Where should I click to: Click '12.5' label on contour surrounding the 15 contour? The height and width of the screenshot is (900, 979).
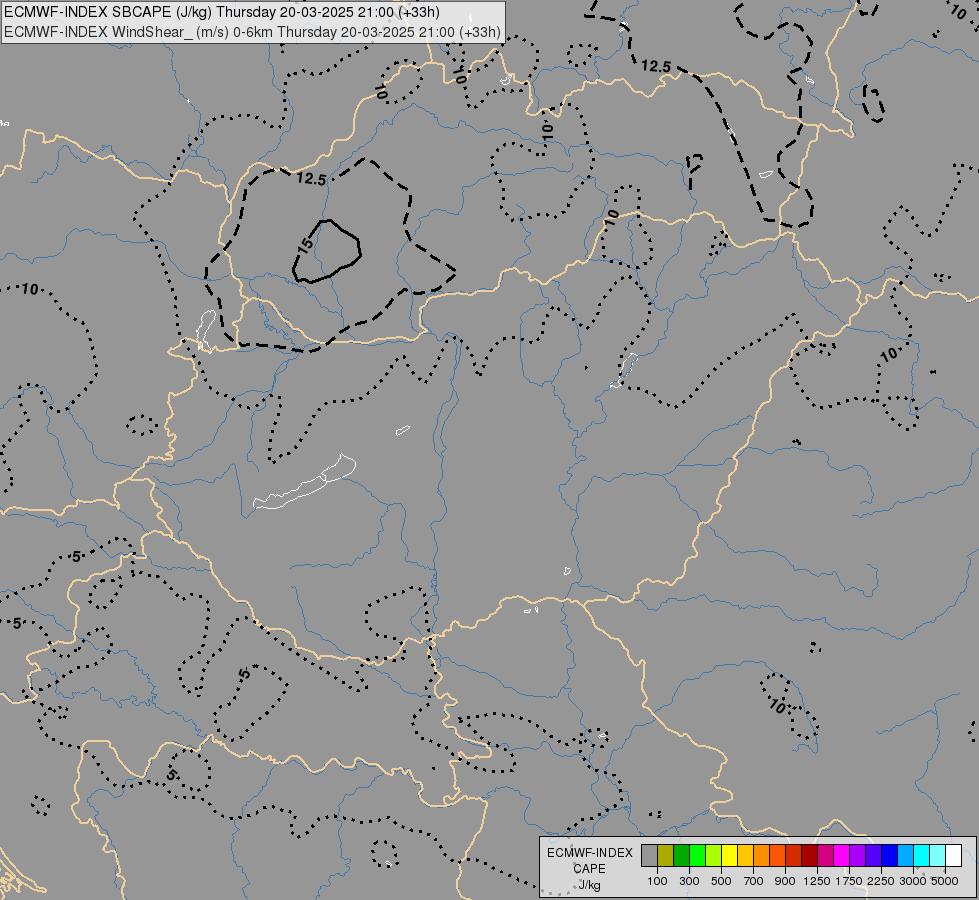[x=311, y=179]
